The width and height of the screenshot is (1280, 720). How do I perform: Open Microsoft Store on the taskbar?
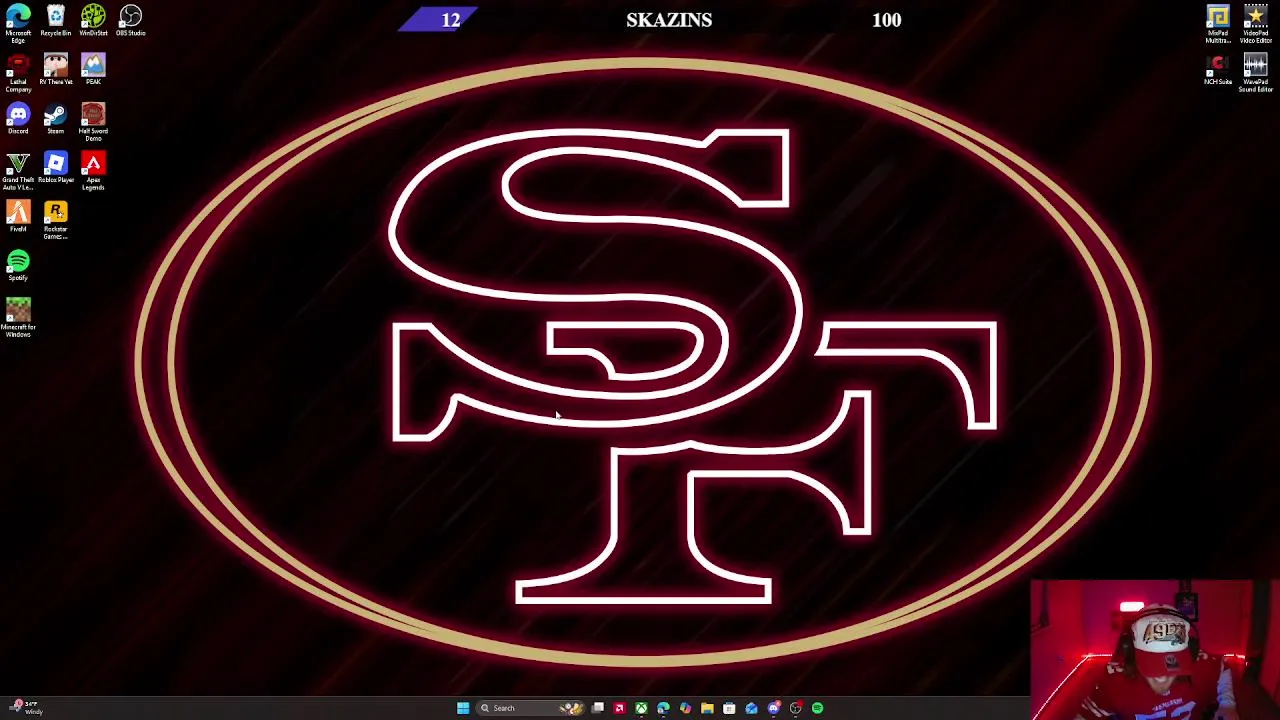pos(729,708)
